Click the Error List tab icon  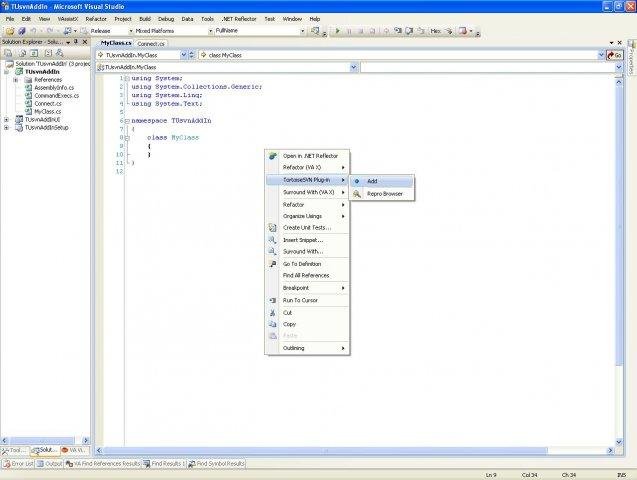click(6, 463)
